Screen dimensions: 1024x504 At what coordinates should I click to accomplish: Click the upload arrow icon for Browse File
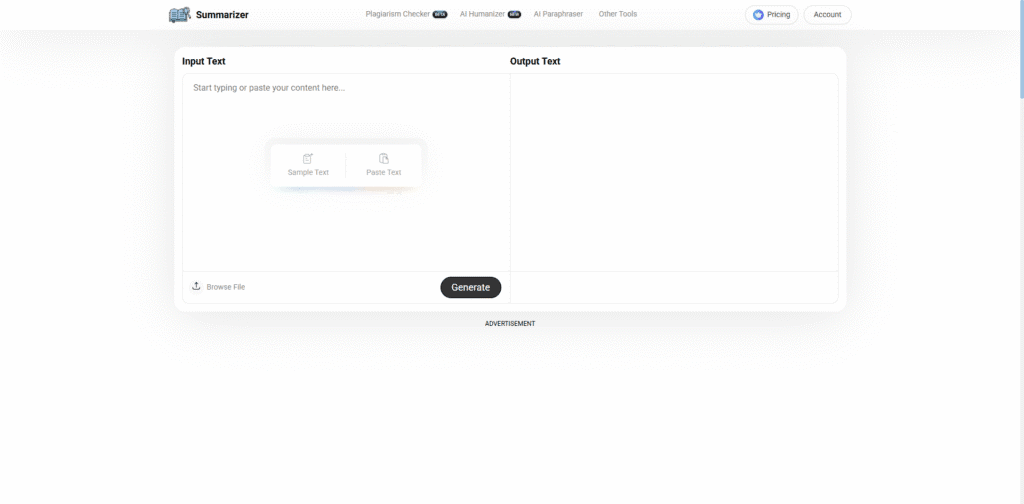coord(196,286)
